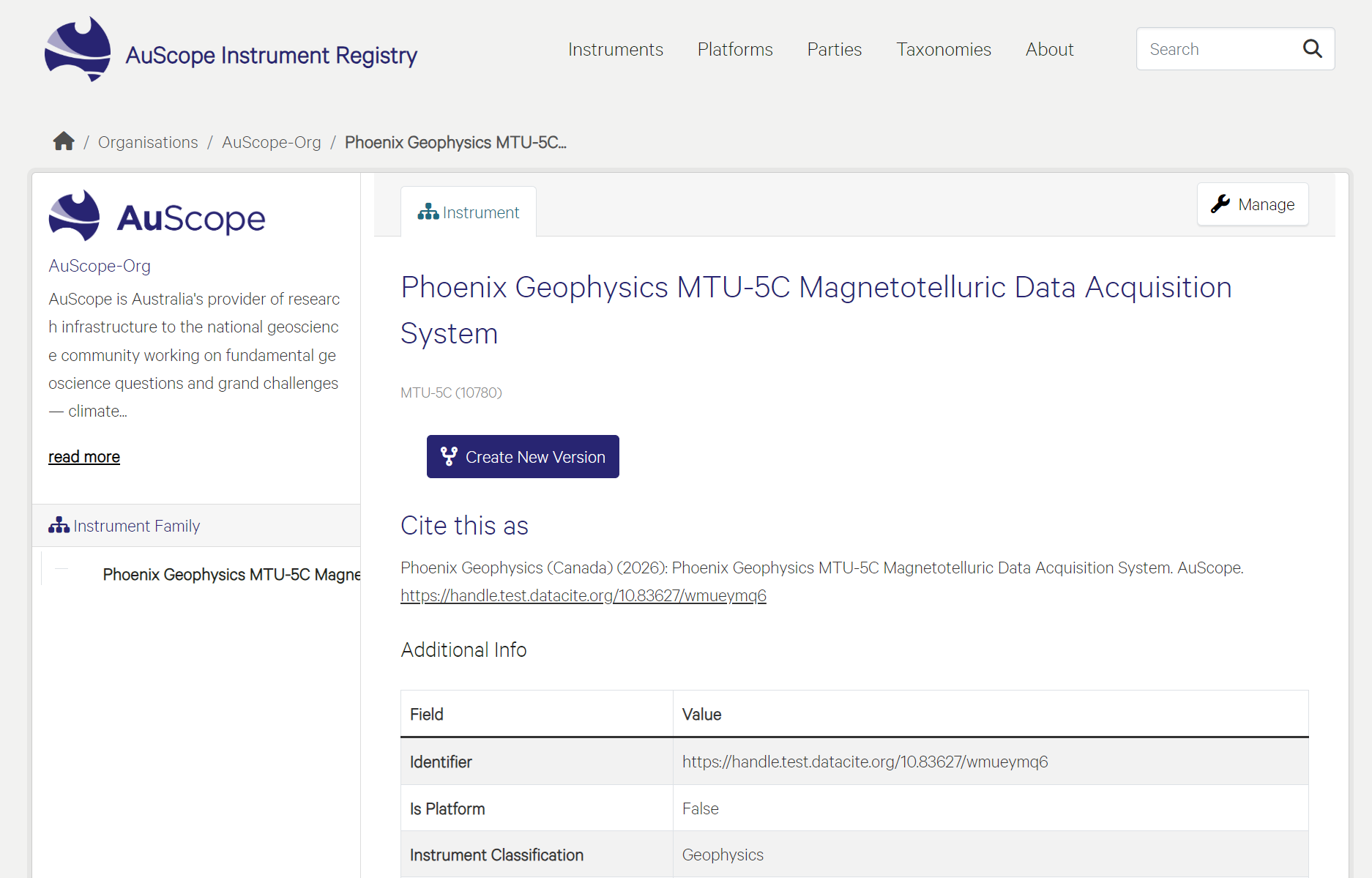Open the Taxonomies menu
Image resolution: width=1372 pixels, height=878 pixels.
(x=944, y=49)
